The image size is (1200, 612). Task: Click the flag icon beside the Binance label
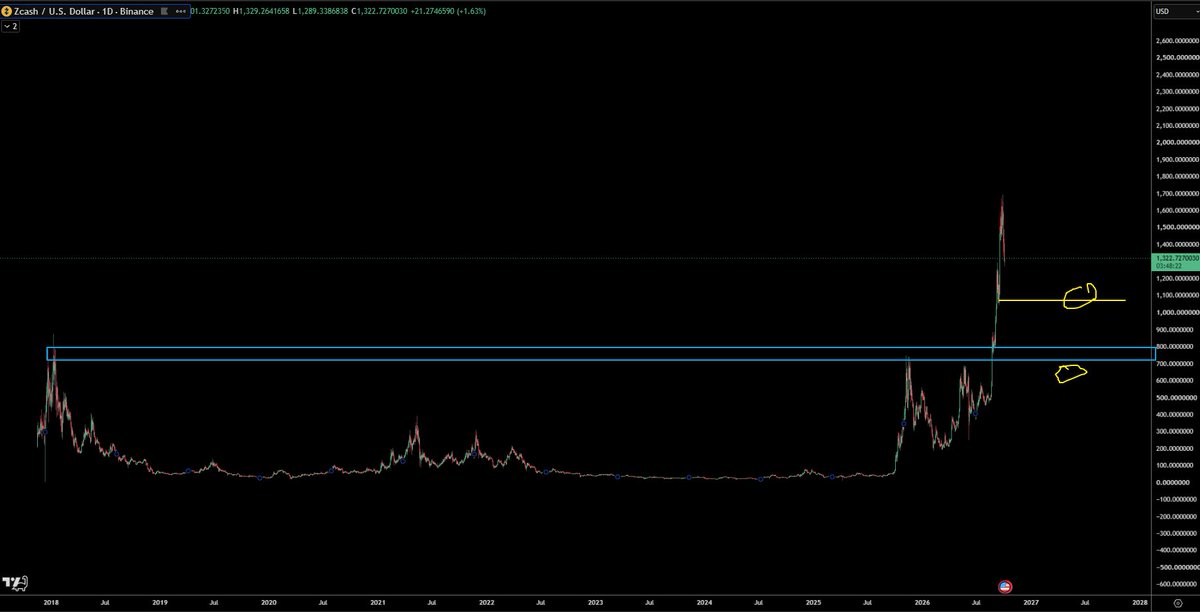coord(164,11)
